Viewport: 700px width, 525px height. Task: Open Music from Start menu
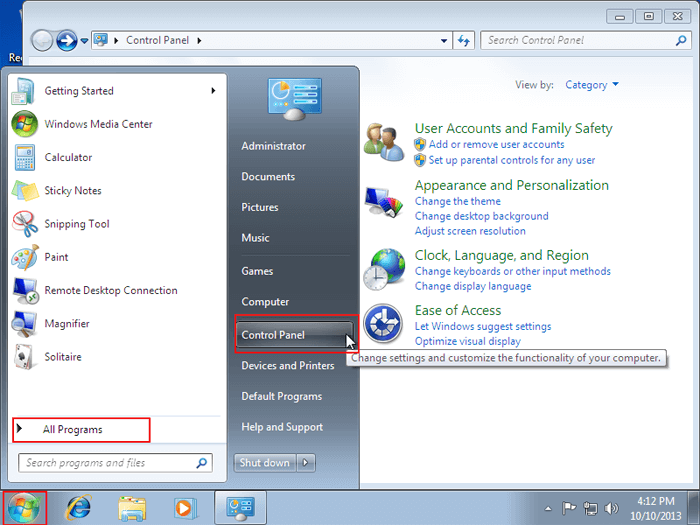(x=255, y=238)
